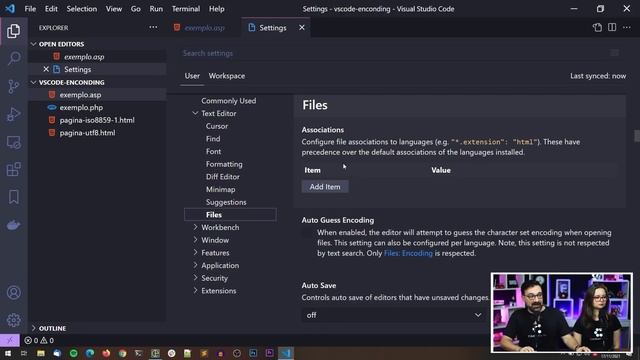The image size is (640, 360).
Task: Expand the Extensions settings category
Action: [x=195, y=291]
